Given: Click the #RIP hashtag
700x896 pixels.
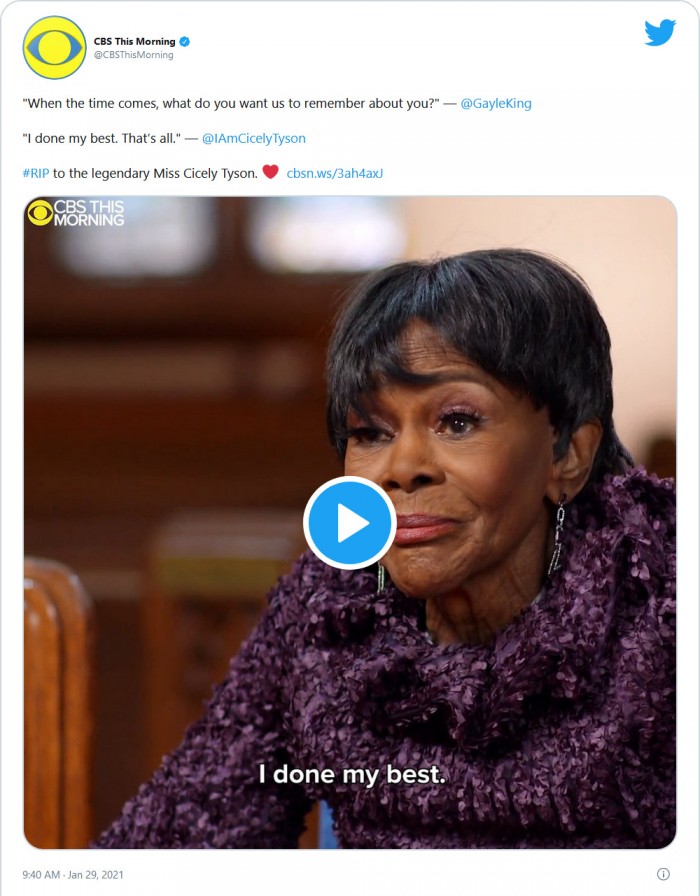Looking at the screenshot, I should coord(35,173).
